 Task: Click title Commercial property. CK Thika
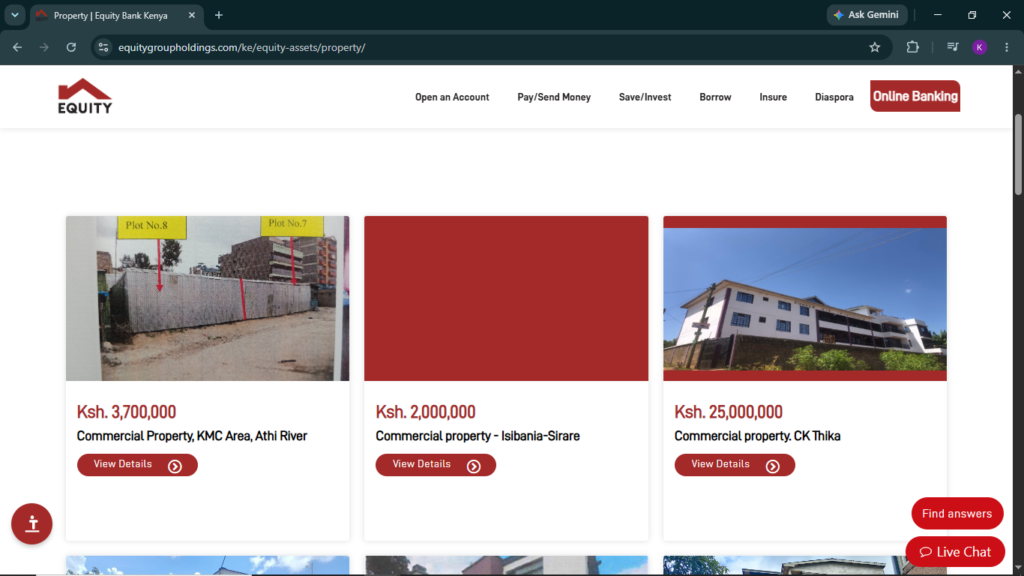pyautogui.click(x=757, y=436)
